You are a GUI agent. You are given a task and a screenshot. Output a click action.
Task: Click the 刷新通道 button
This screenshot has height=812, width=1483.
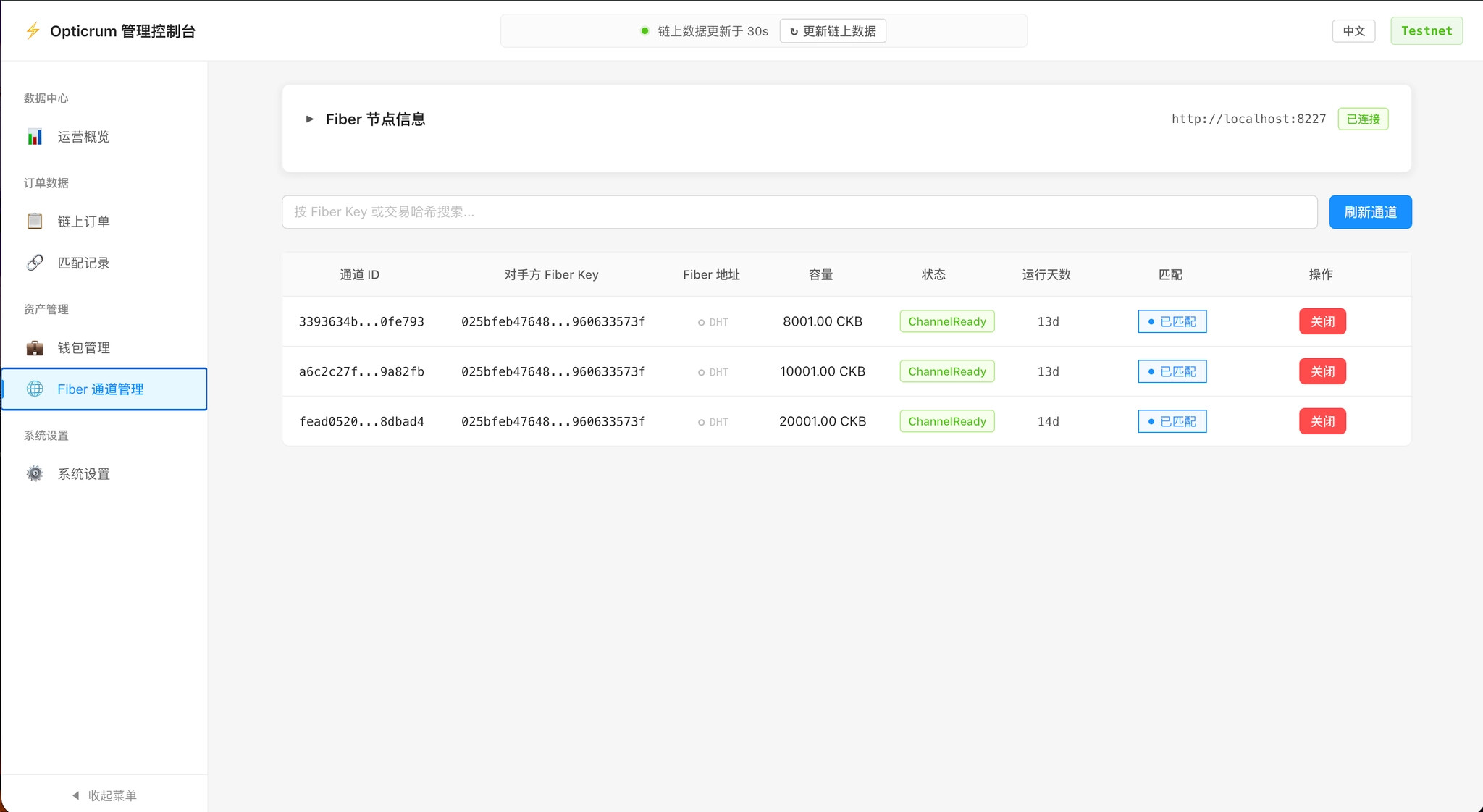1370,212
